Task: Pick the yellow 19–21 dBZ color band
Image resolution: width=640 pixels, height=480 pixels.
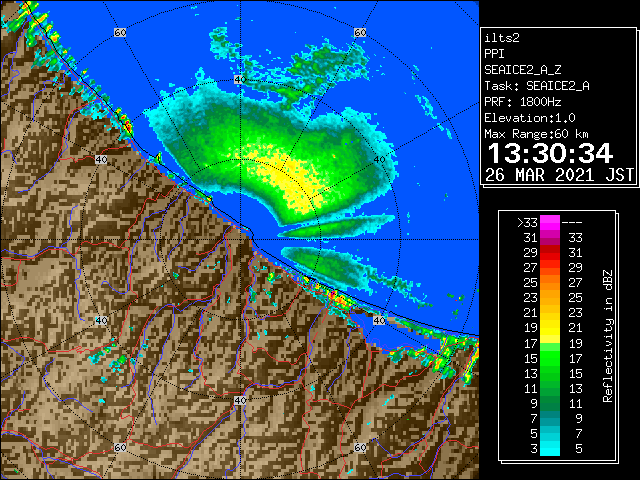Action: point(550,328)
